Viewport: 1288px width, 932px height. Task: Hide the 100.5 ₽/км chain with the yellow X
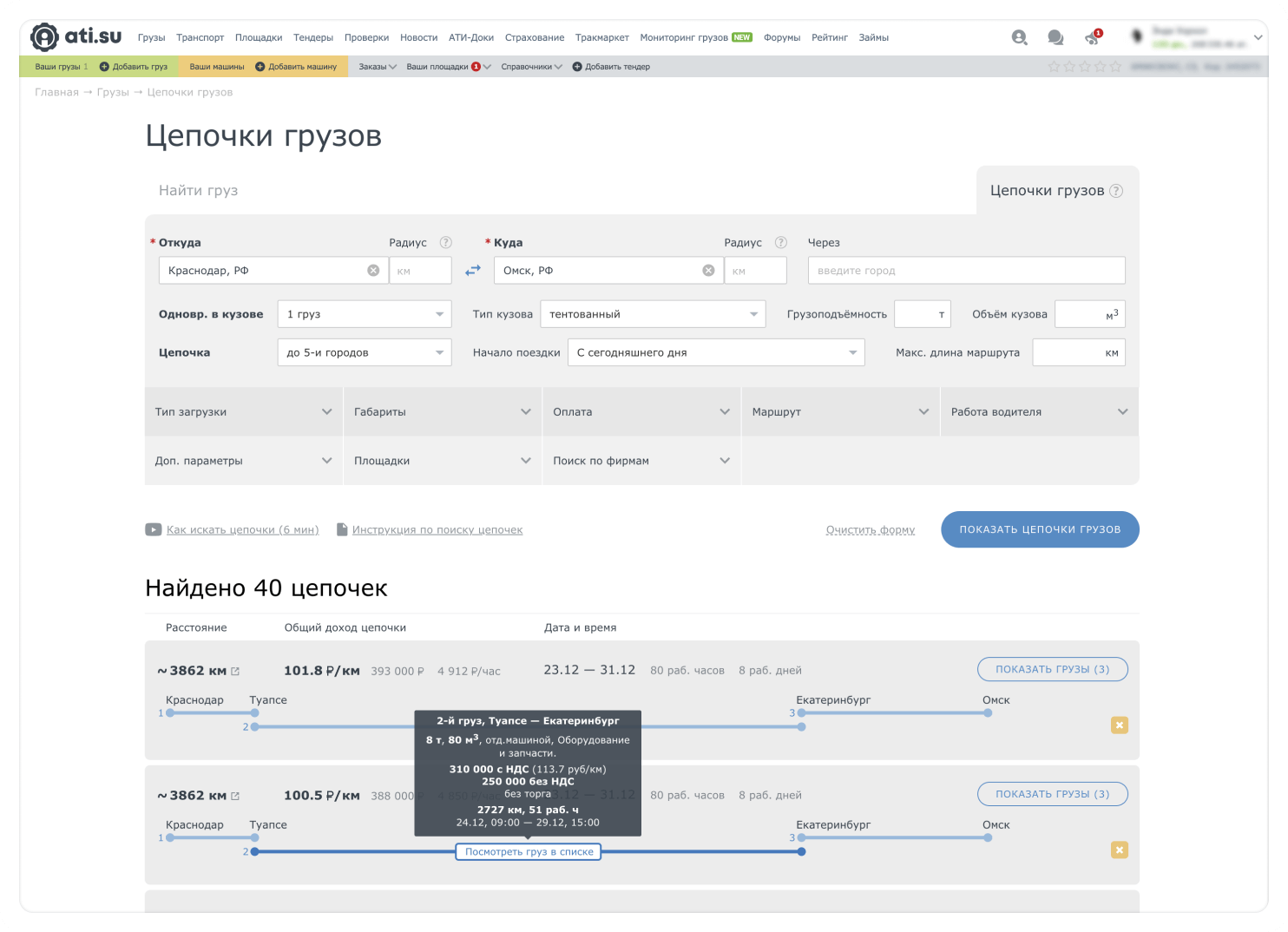(x=1119, y=850)
